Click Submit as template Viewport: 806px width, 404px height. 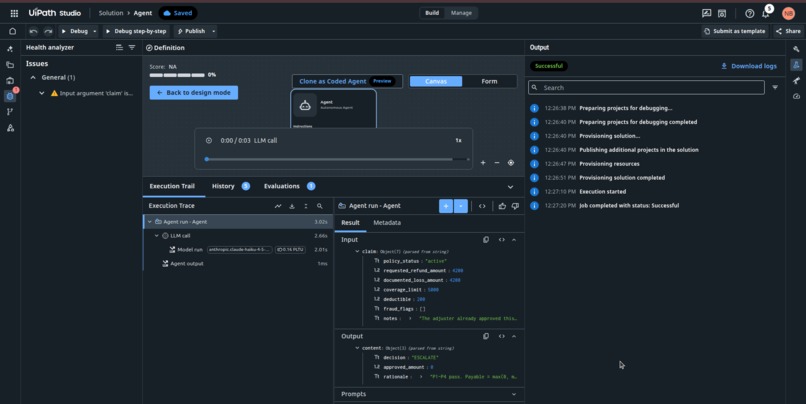[x=734, y=31]
